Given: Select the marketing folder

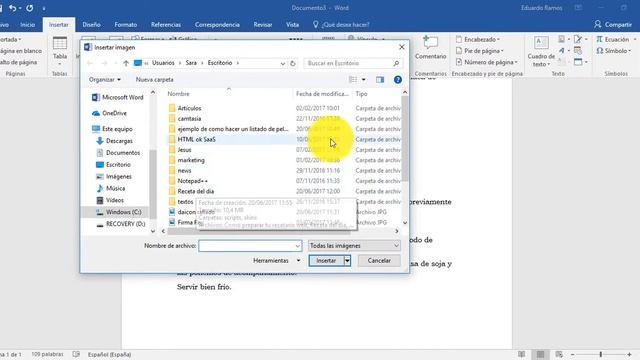Looking at the screenshot, I should pyautogui.click(x=187, y=160).
